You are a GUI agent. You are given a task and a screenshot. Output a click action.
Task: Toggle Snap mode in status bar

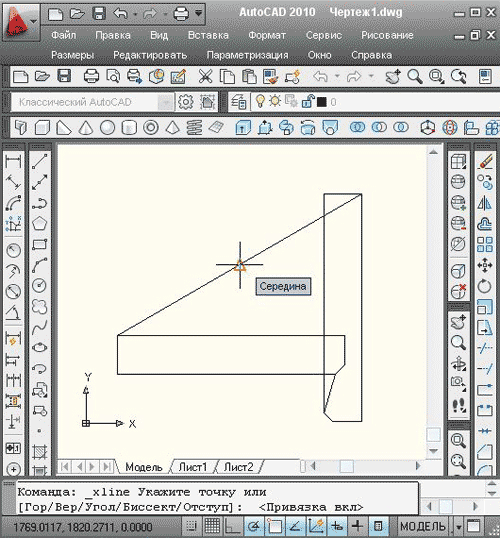coord(192,526)
